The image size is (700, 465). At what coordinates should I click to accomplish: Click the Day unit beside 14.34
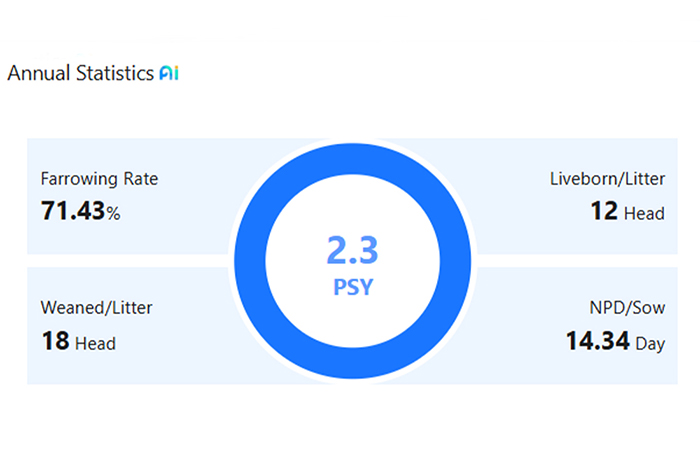tap(650, 344)
